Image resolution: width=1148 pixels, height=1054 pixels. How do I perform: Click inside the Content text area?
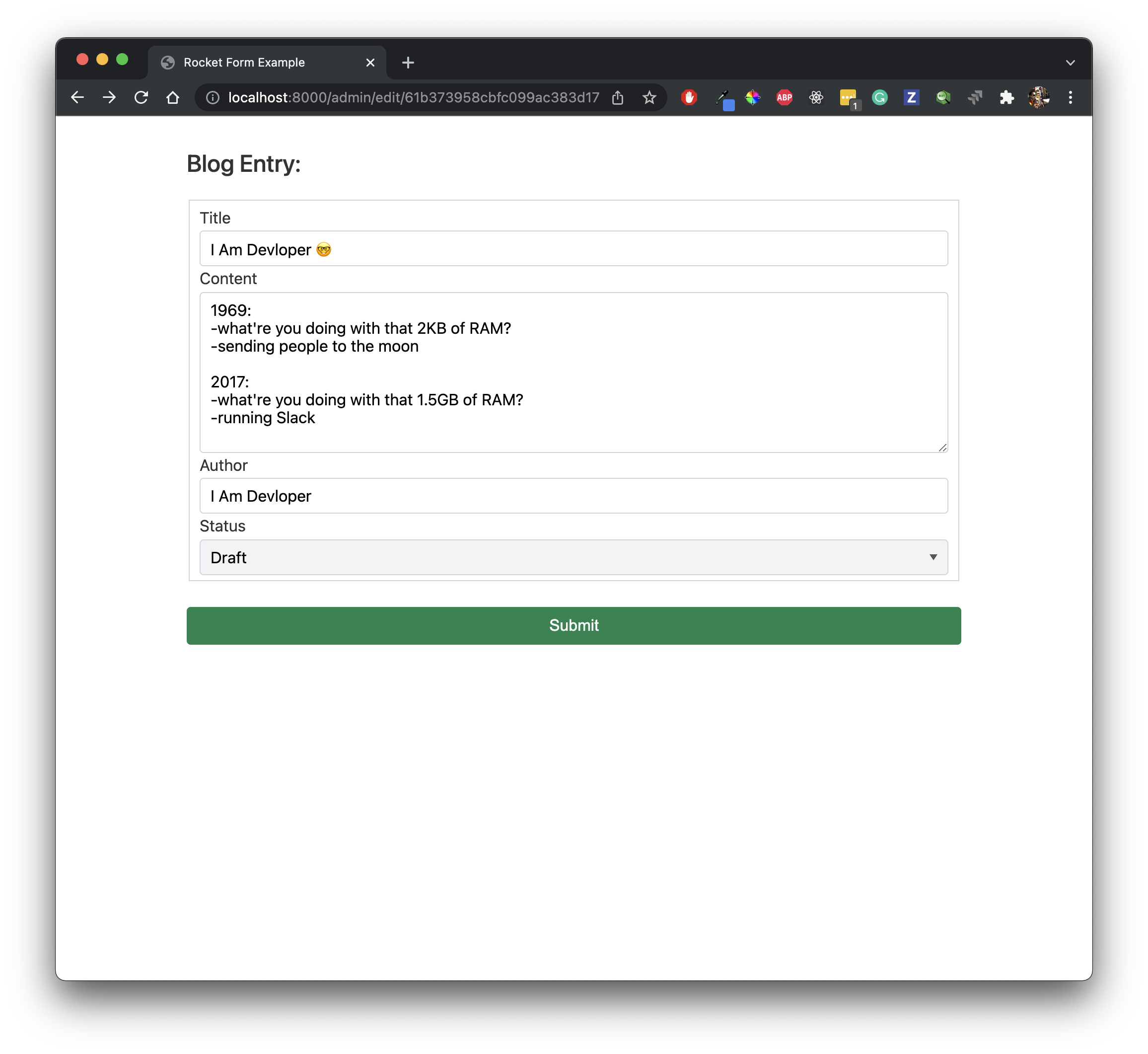(x=574, y=372)
